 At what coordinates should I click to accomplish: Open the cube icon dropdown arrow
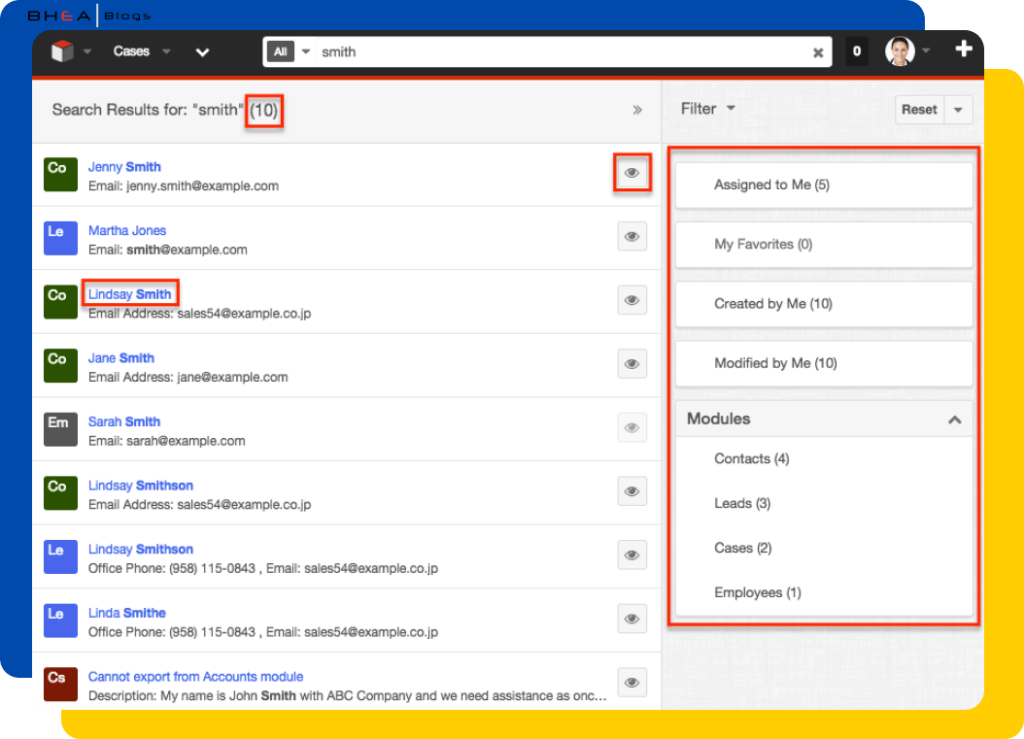pos(87,52)
